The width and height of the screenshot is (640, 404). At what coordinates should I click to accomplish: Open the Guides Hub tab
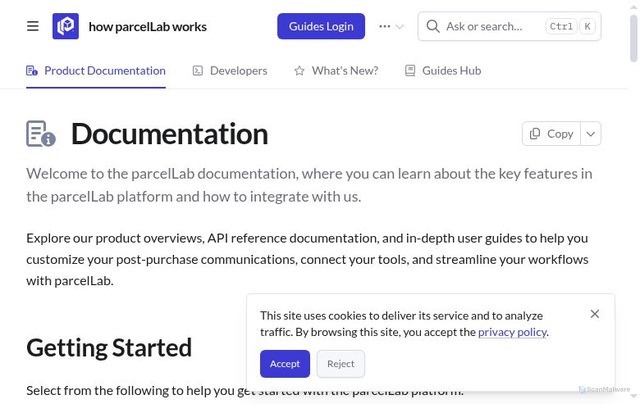click(443, 71)
